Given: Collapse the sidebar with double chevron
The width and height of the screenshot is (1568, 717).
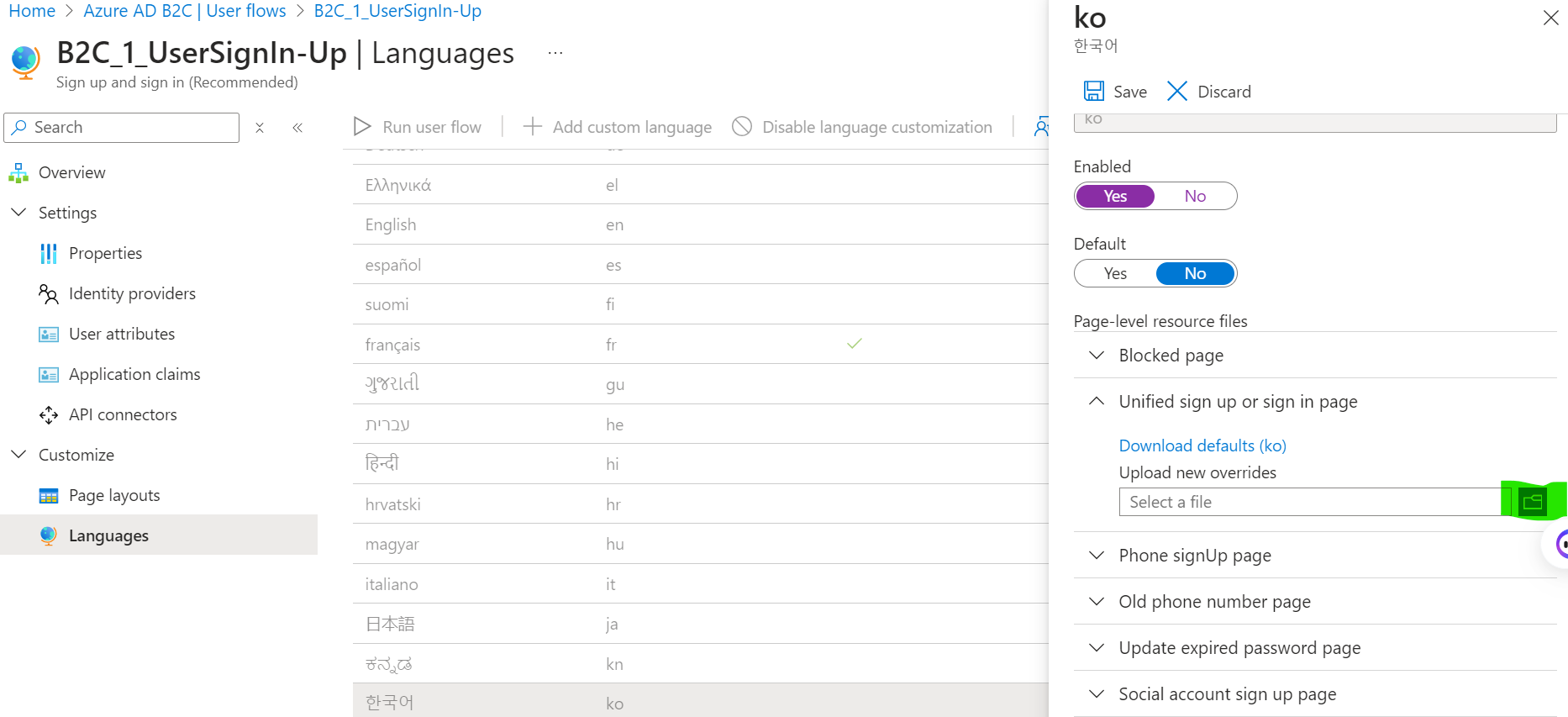Looking at the screenshot, I should pos(297,128).
